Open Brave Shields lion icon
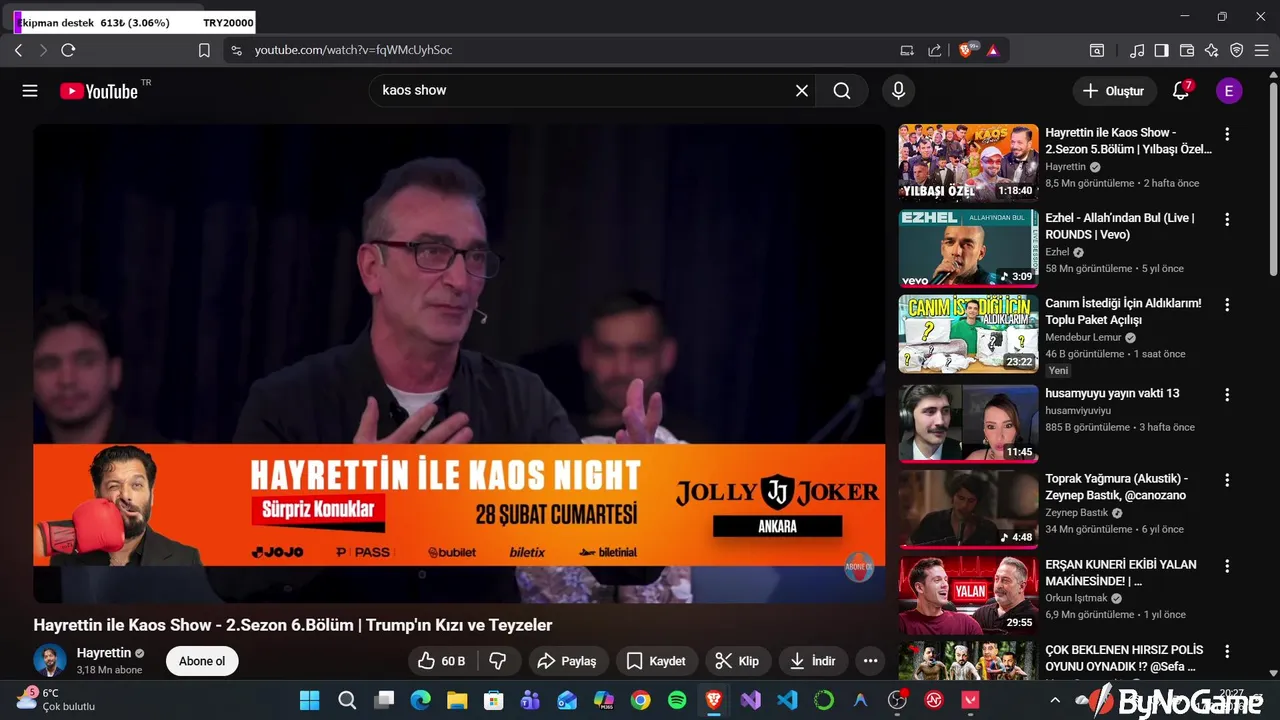The width and height of the screenshot is (1280, 720). pos(967,50)
